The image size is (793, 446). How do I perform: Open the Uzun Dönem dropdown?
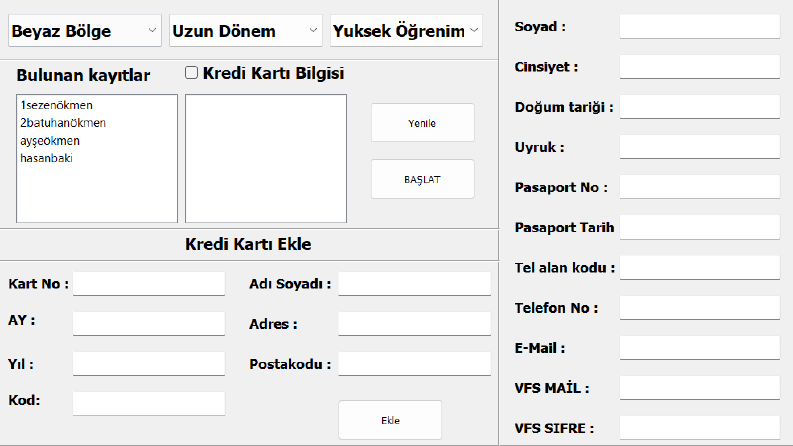[246, 31]
